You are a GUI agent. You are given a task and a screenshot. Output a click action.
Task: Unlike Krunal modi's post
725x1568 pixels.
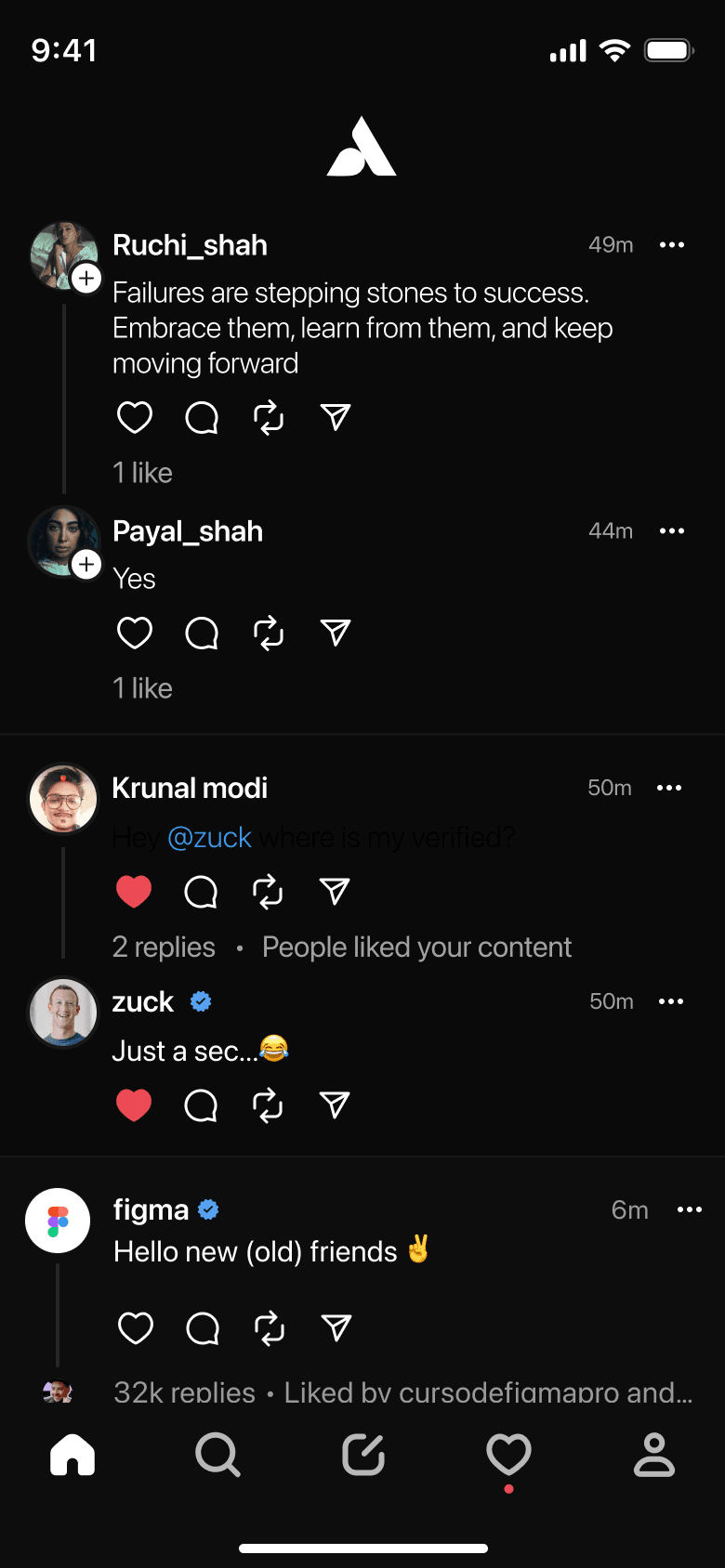point(134,892)
